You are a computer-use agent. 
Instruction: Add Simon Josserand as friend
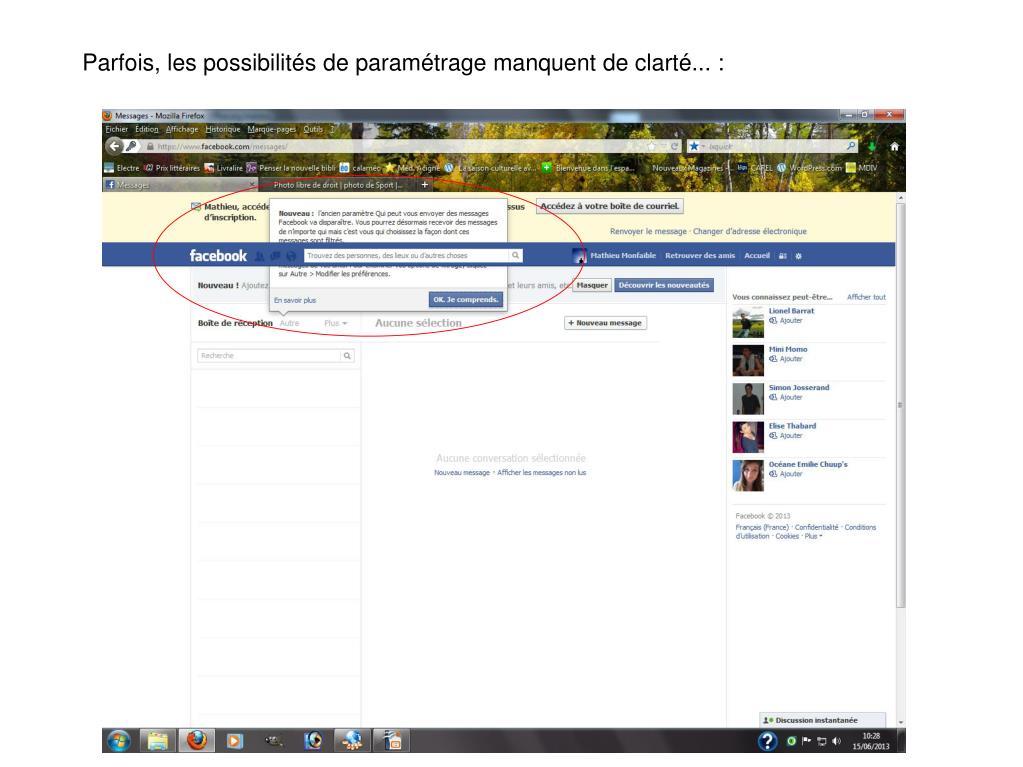point(786,397)
